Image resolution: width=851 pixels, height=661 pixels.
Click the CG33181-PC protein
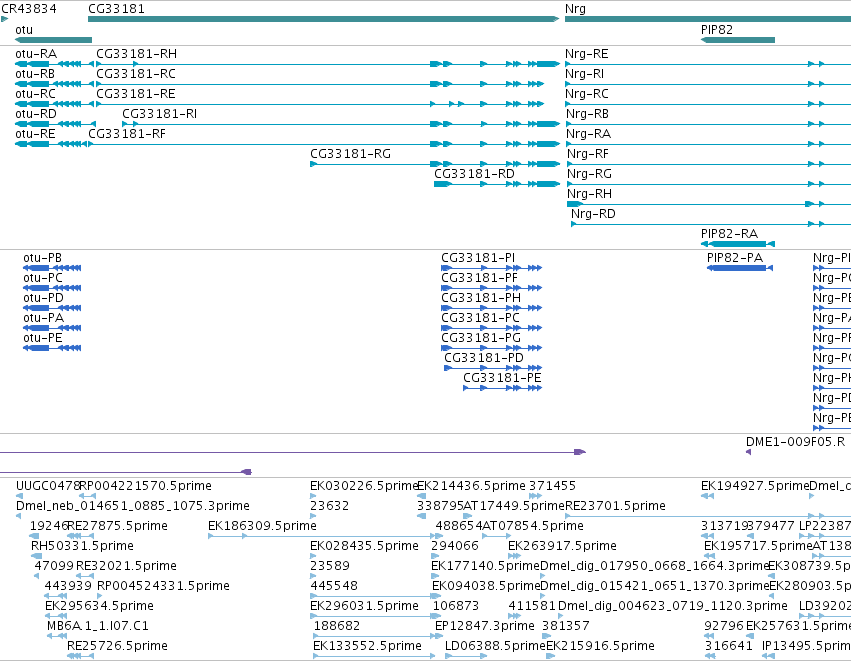492,328
